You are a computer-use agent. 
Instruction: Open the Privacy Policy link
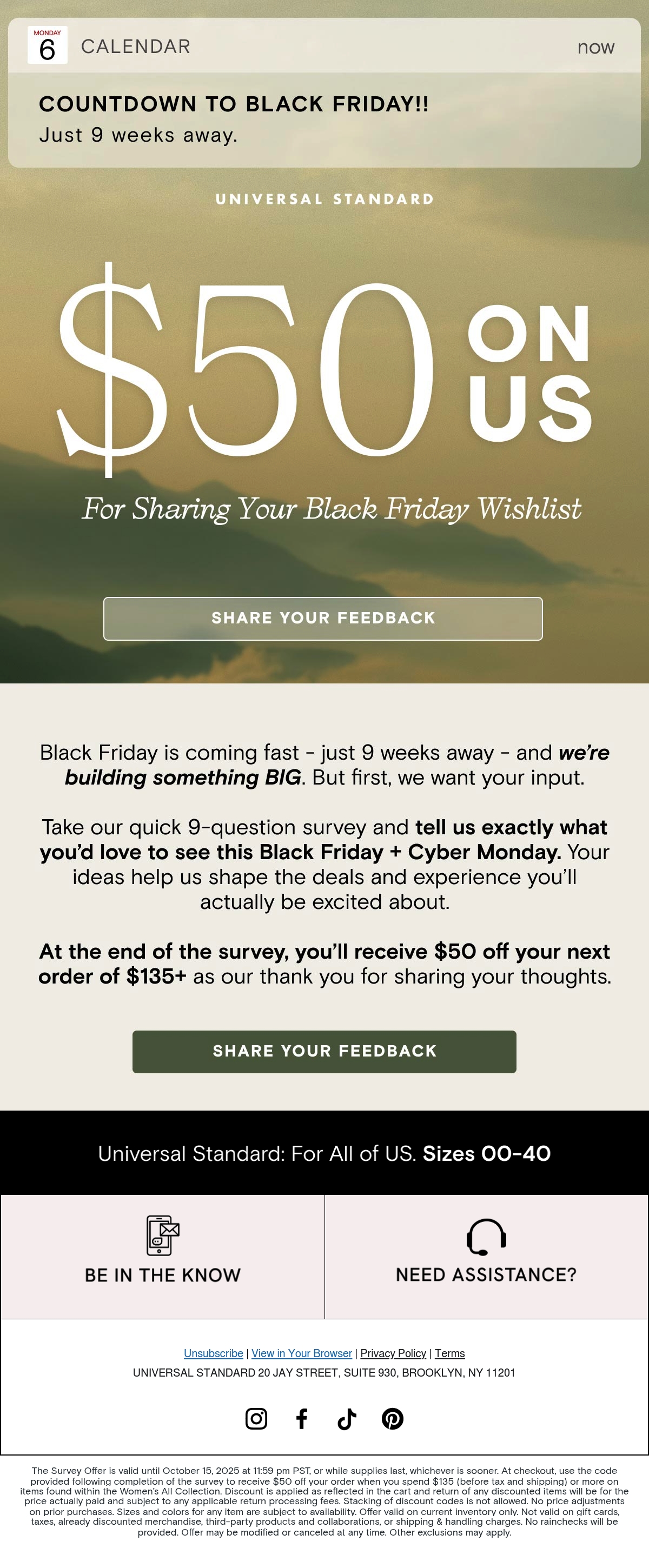[x=393, y=1353]
